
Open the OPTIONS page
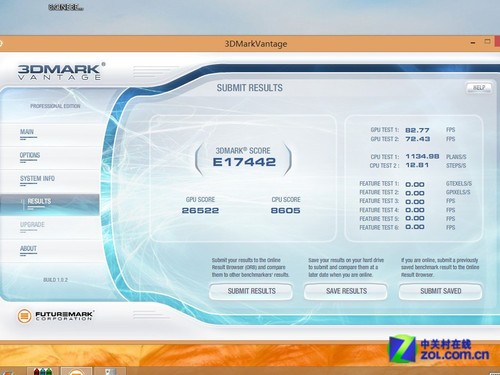pyautogui.click(x=30, y=156)
